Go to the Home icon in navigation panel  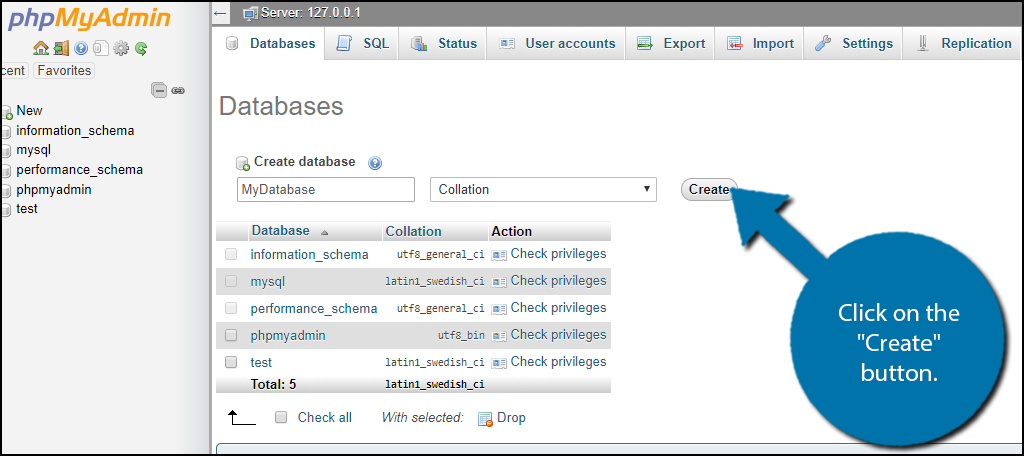(x=41, y=48)
